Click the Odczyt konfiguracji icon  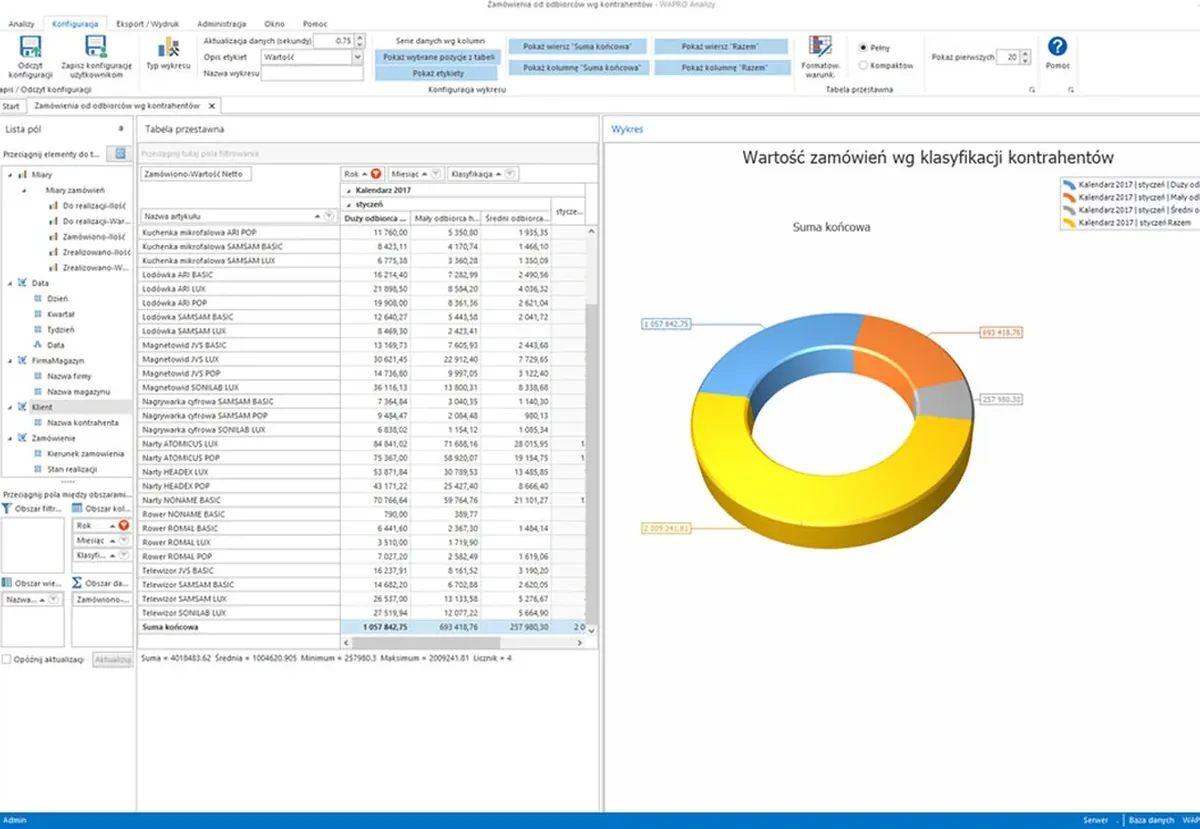[30, 48]
